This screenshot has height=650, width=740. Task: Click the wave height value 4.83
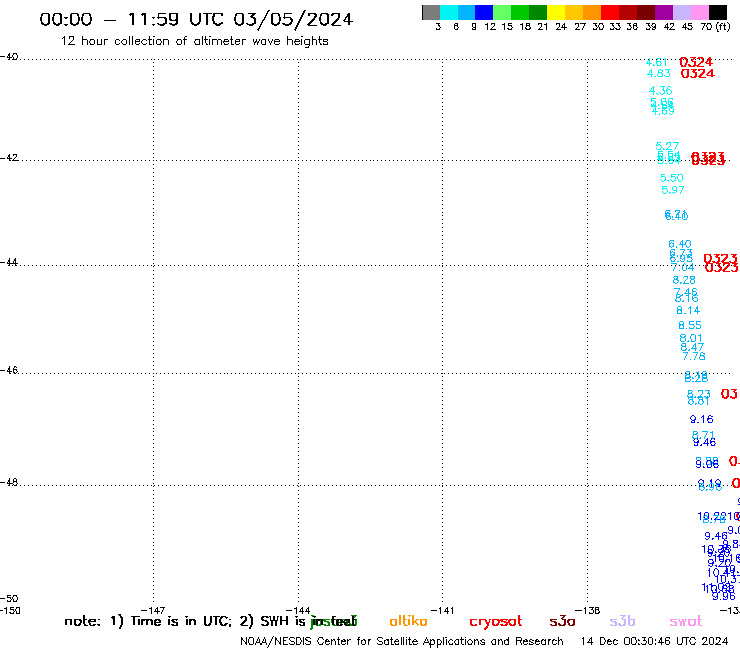coord(658,74)
